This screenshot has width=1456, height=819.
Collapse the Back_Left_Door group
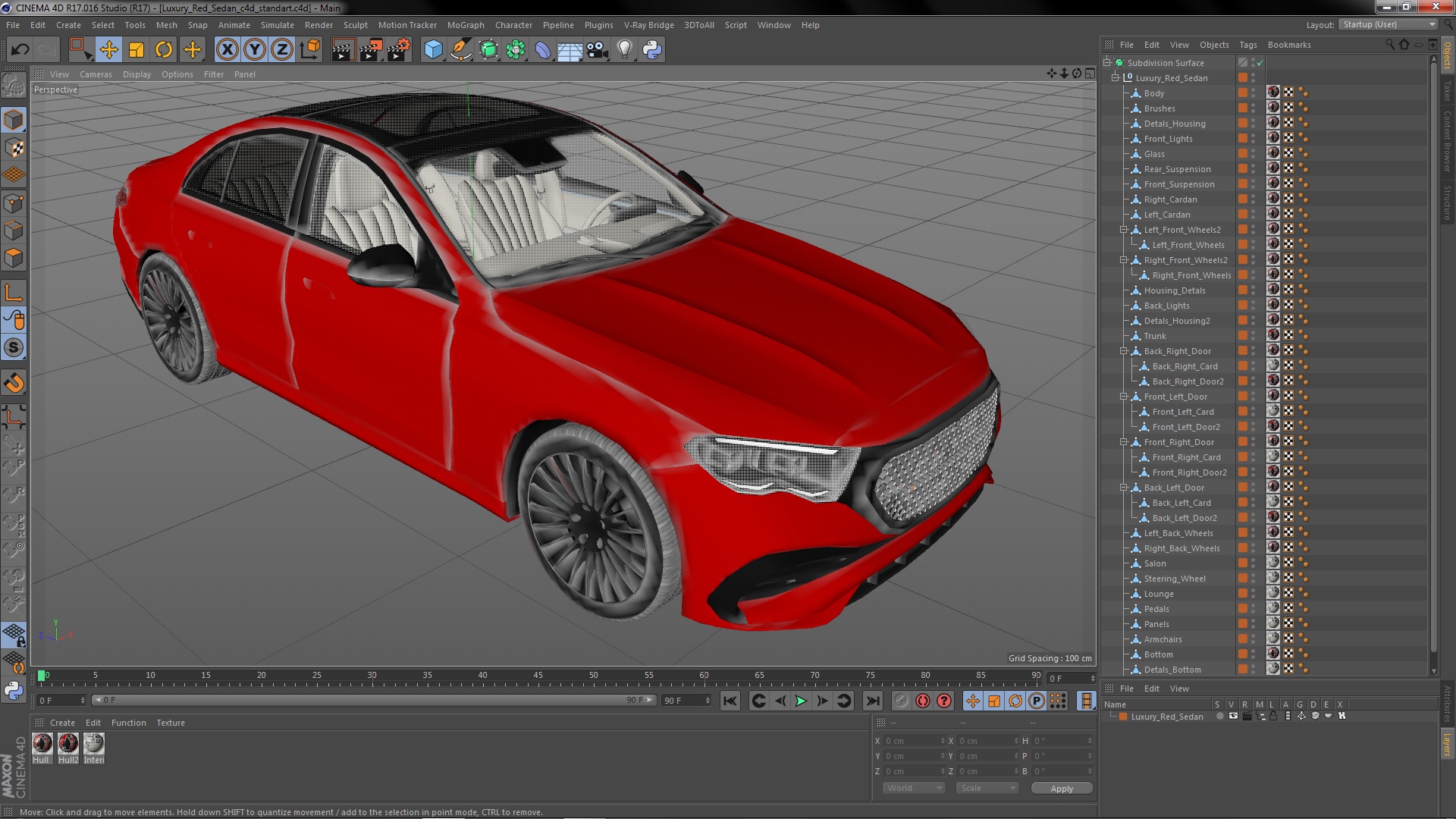click(x=1124, y=488)
